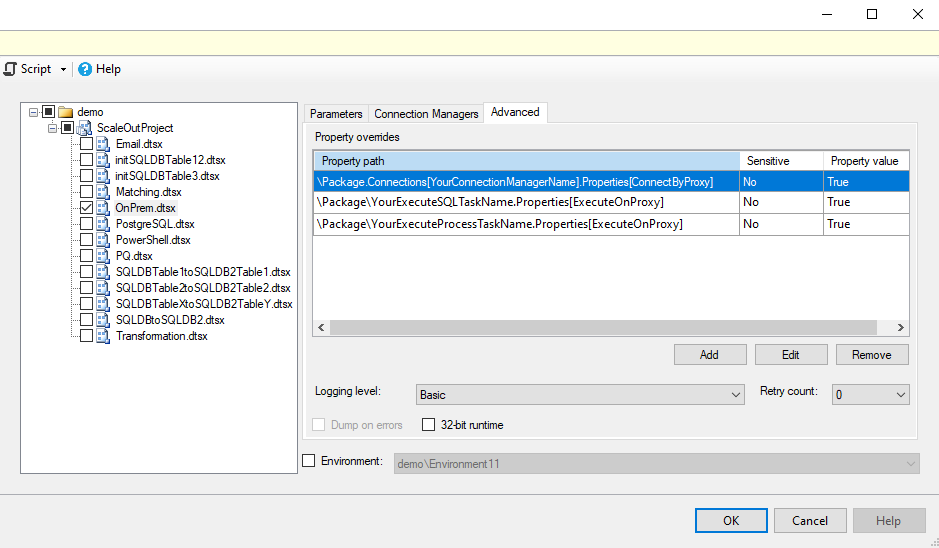Click the Matching.dtsx package icon
Screen dimensions: 939x548
pyautogui.click(x=103, y=192)
